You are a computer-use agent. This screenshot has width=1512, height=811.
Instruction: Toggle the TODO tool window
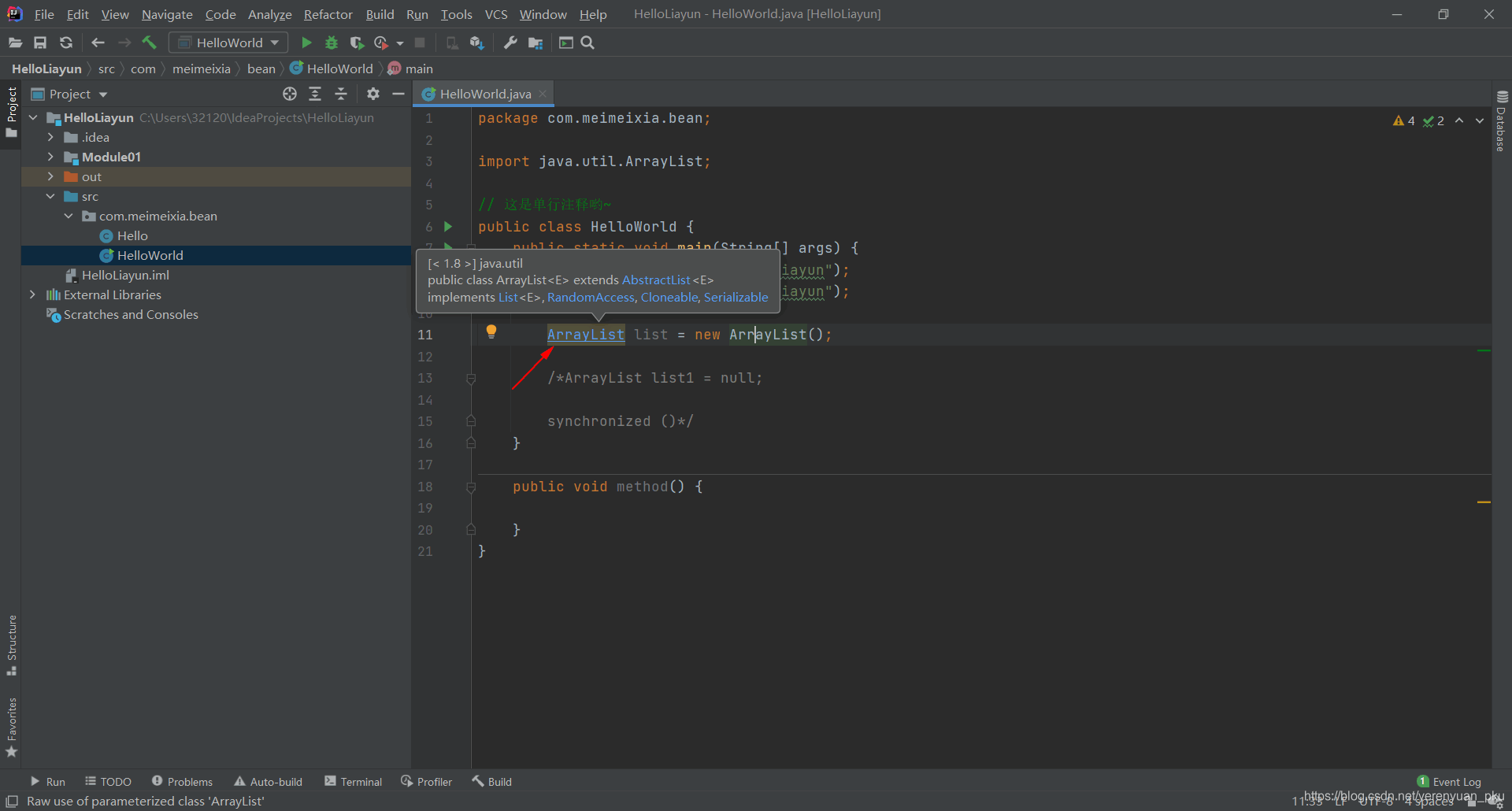point(109,782)
